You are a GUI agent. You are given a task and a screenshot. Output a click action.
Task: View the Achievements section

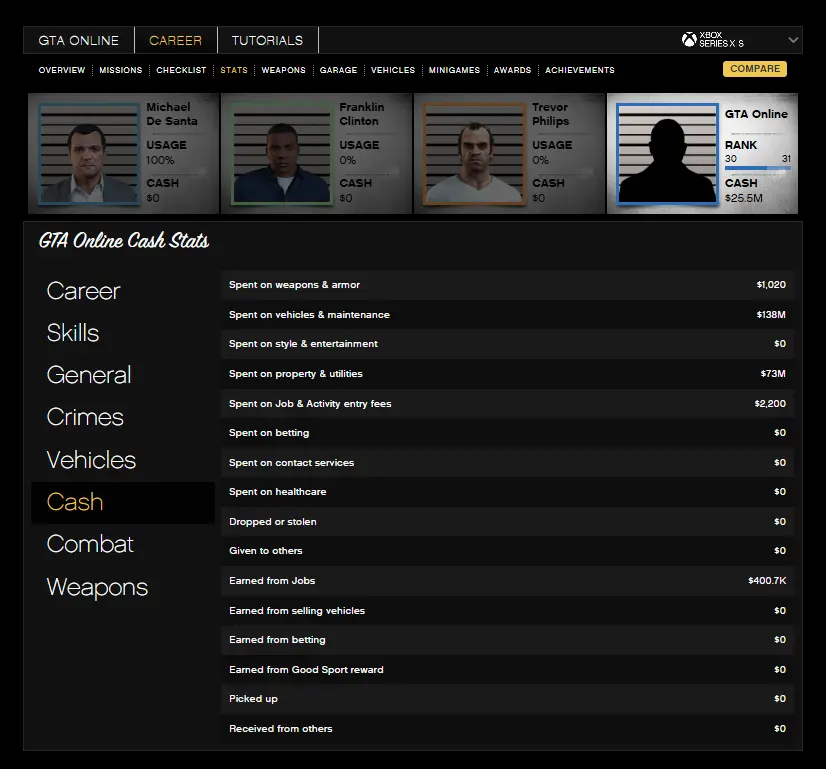(x=579, y=70)
